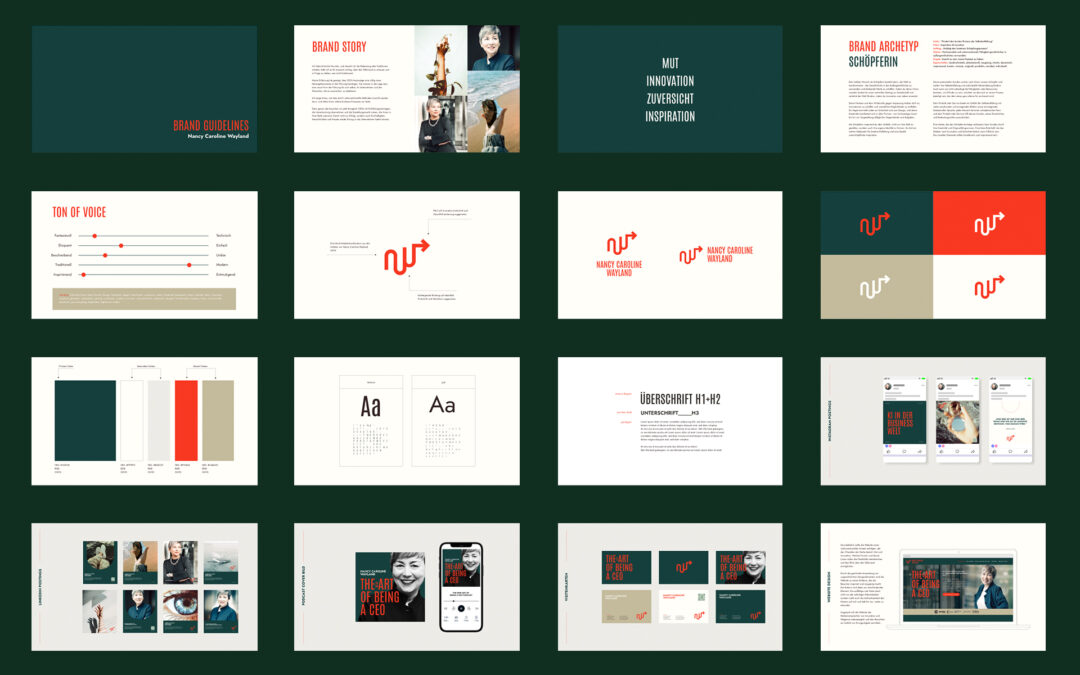Open the 'KI in der Business Welt' post
The height and width of the screenshot is (675, 1080).
point(904,422)
